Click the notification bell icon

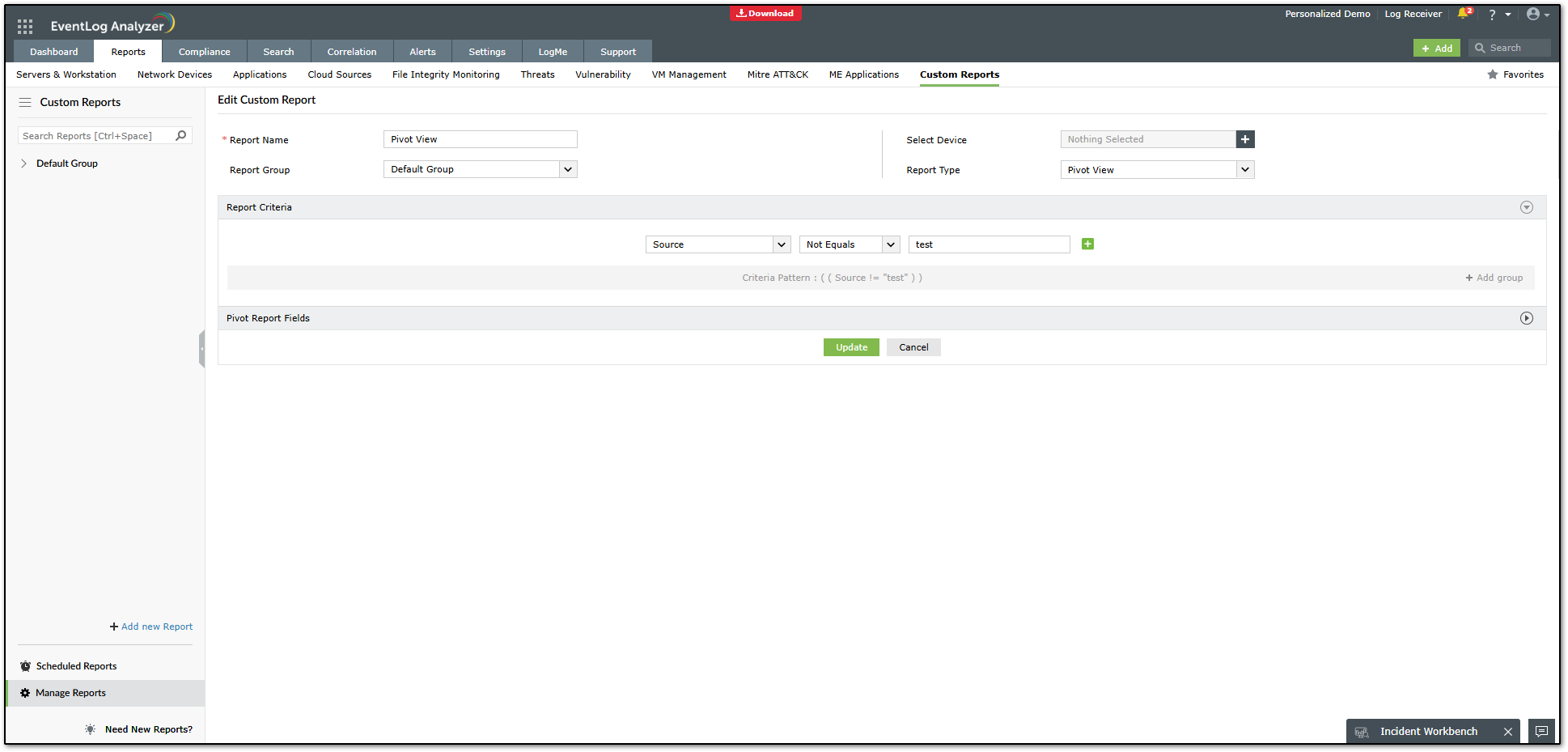click(1464, 14)
